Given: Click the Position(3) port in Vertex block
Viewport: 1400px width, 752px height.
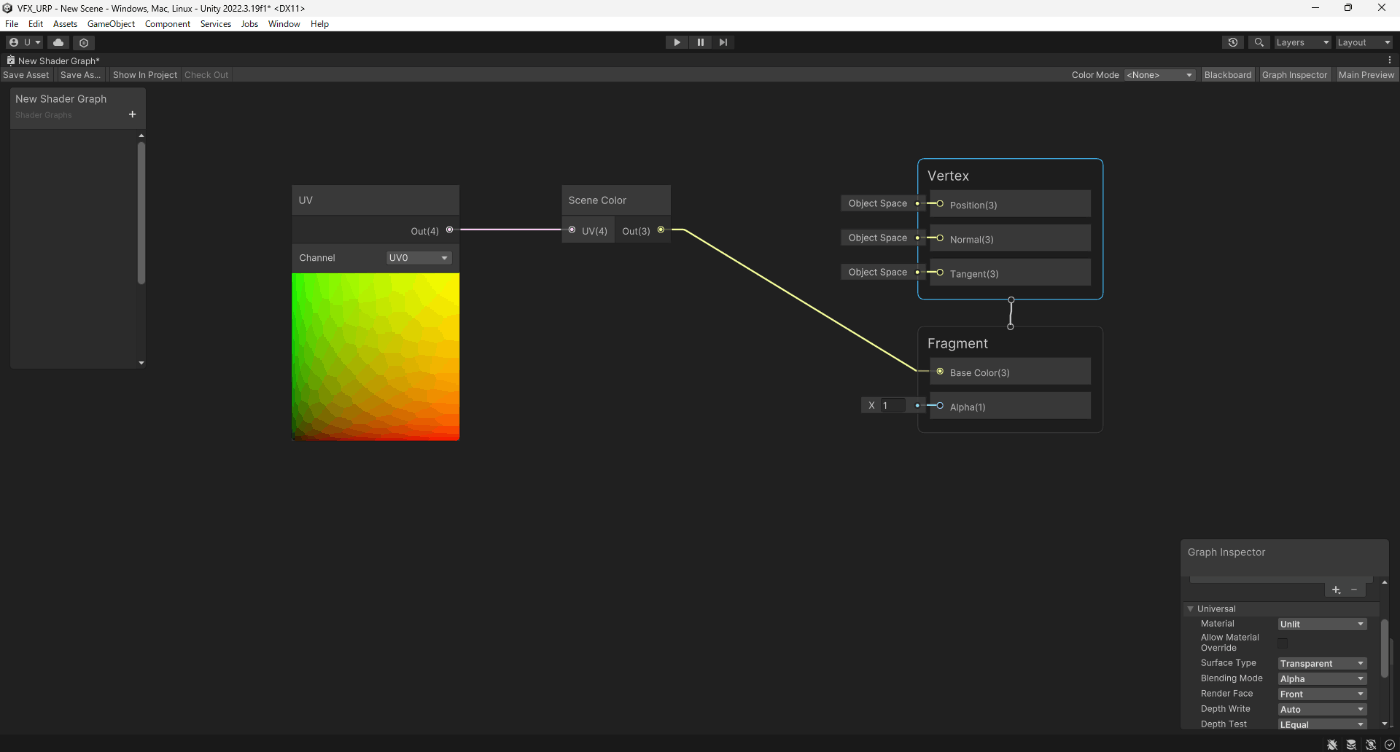Looking at the screenshot, I should (940, 204).
